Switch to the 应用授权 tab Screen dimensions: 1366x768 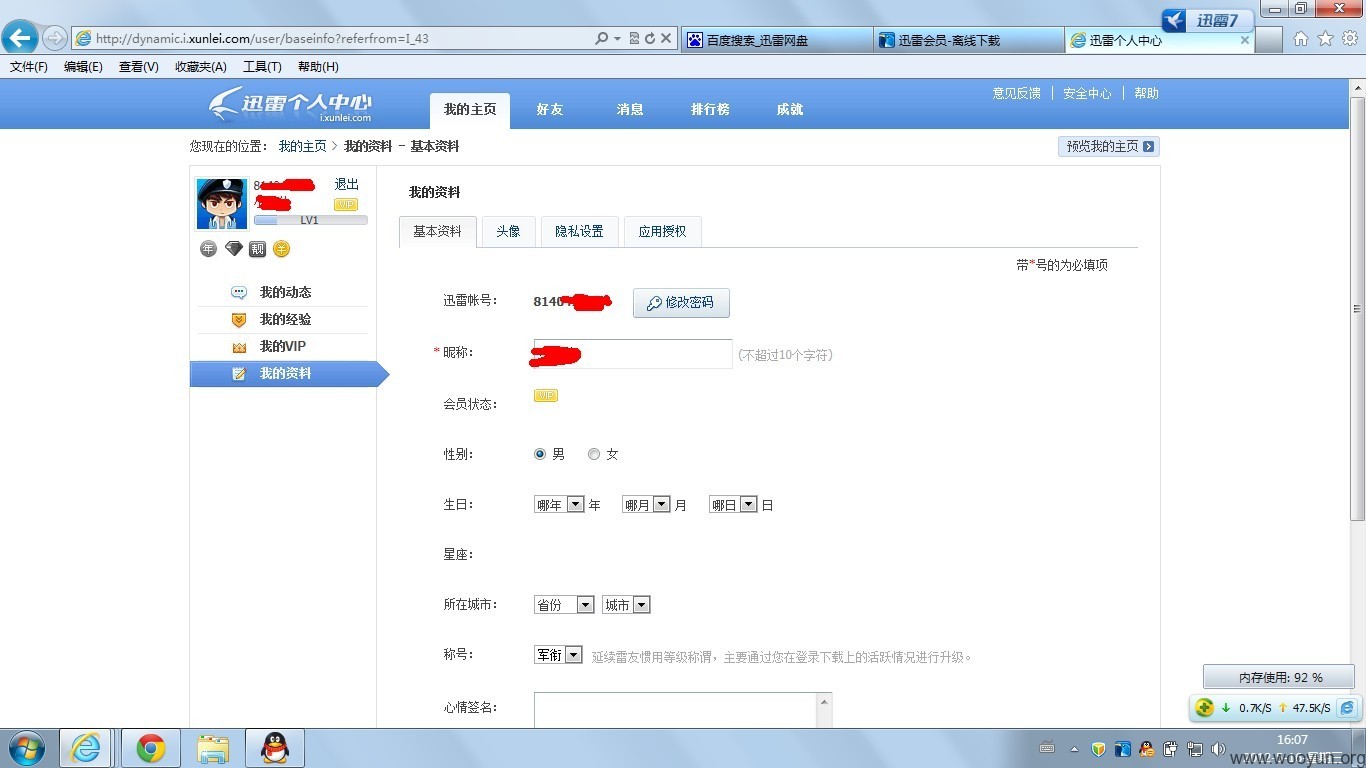coord(662,231)
